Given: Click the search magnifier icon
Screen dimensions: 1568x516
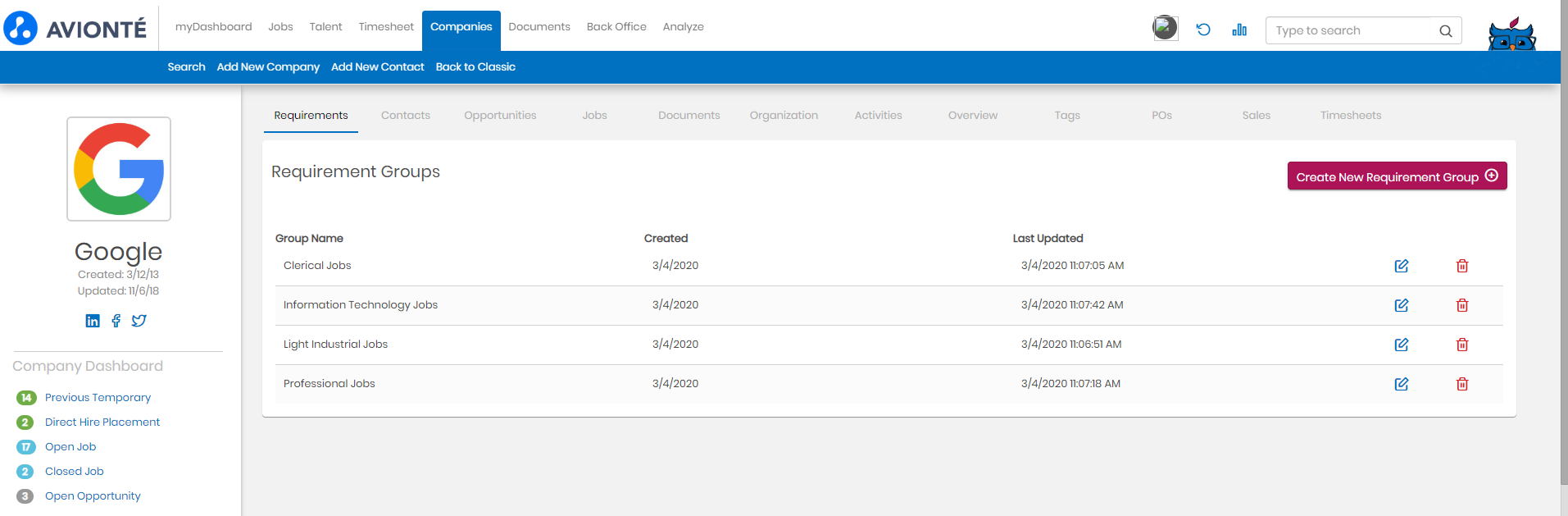Looking at the screenshot, I should 1445,31.
